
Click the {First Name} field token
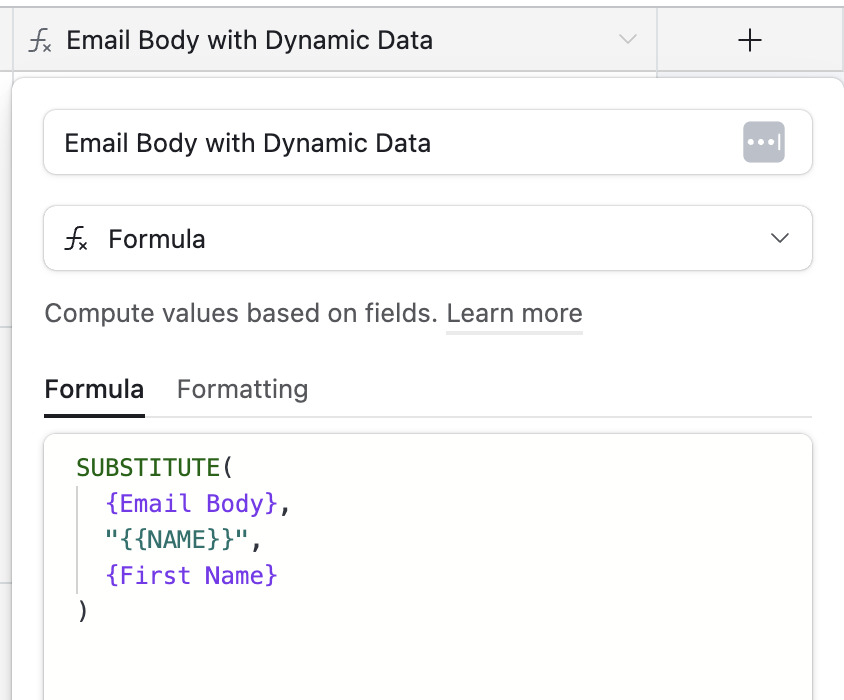[x=191, y=576]
